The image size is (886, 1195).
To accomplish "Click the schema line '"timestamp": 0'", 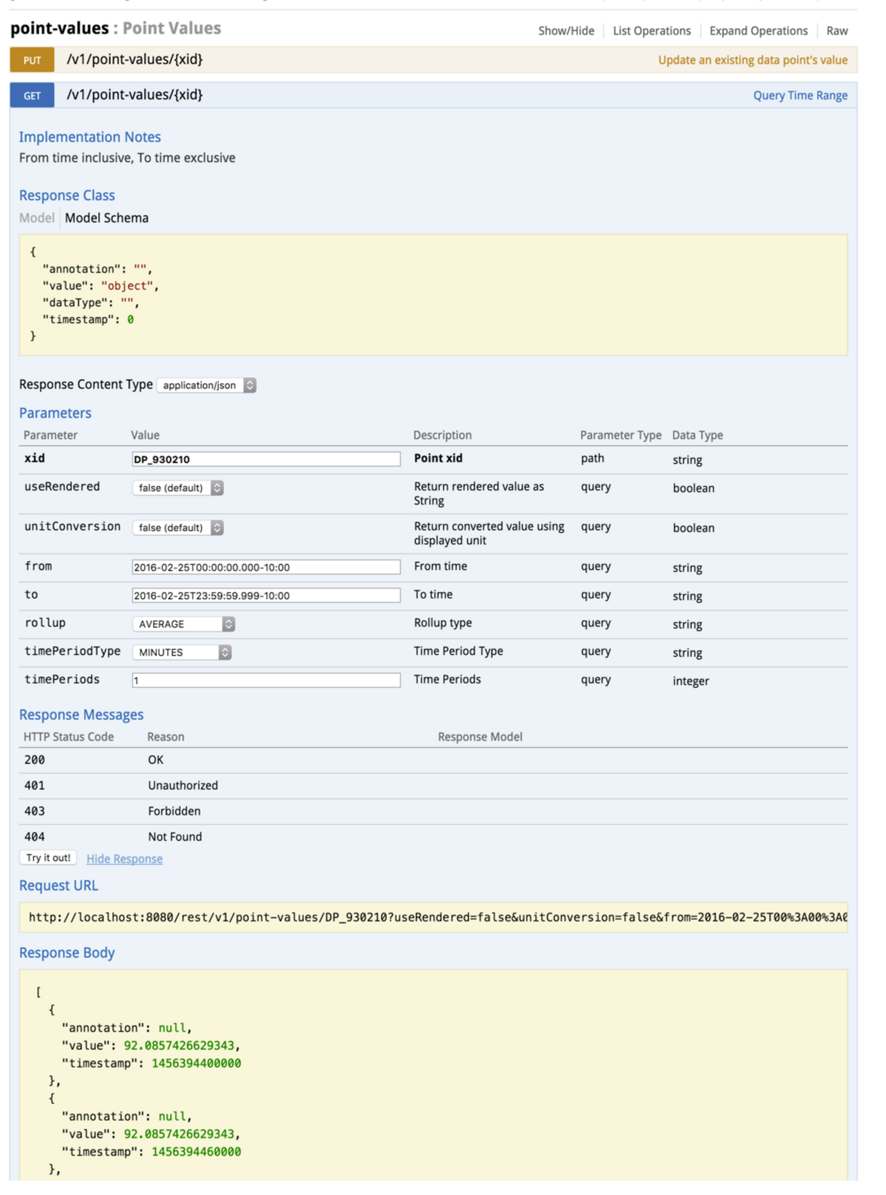I will coord(88,319).
